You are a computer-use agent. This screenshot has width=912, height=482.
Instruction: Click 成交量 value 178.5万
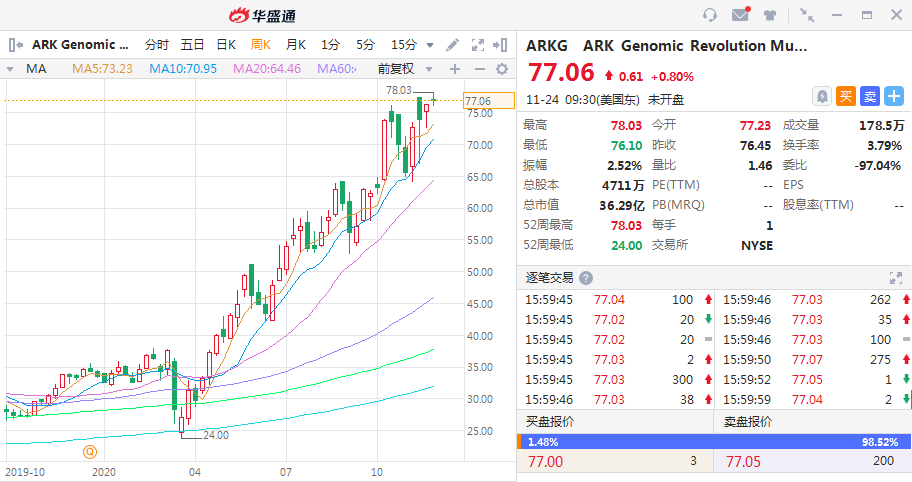(x=881, y=125)
